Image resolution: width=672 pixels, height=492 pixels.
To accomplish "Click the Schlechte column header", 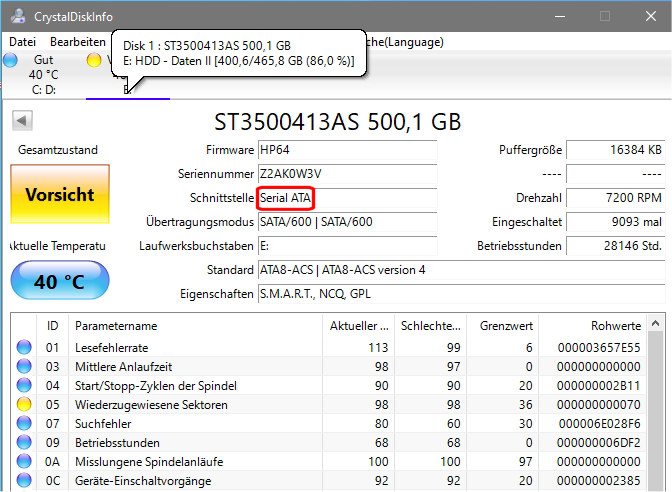I will point(430,326).
